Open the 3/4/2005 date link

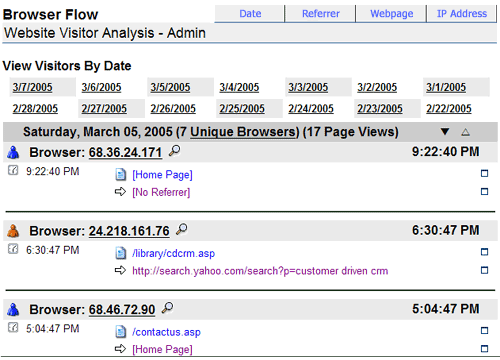(x=239, y=87)
